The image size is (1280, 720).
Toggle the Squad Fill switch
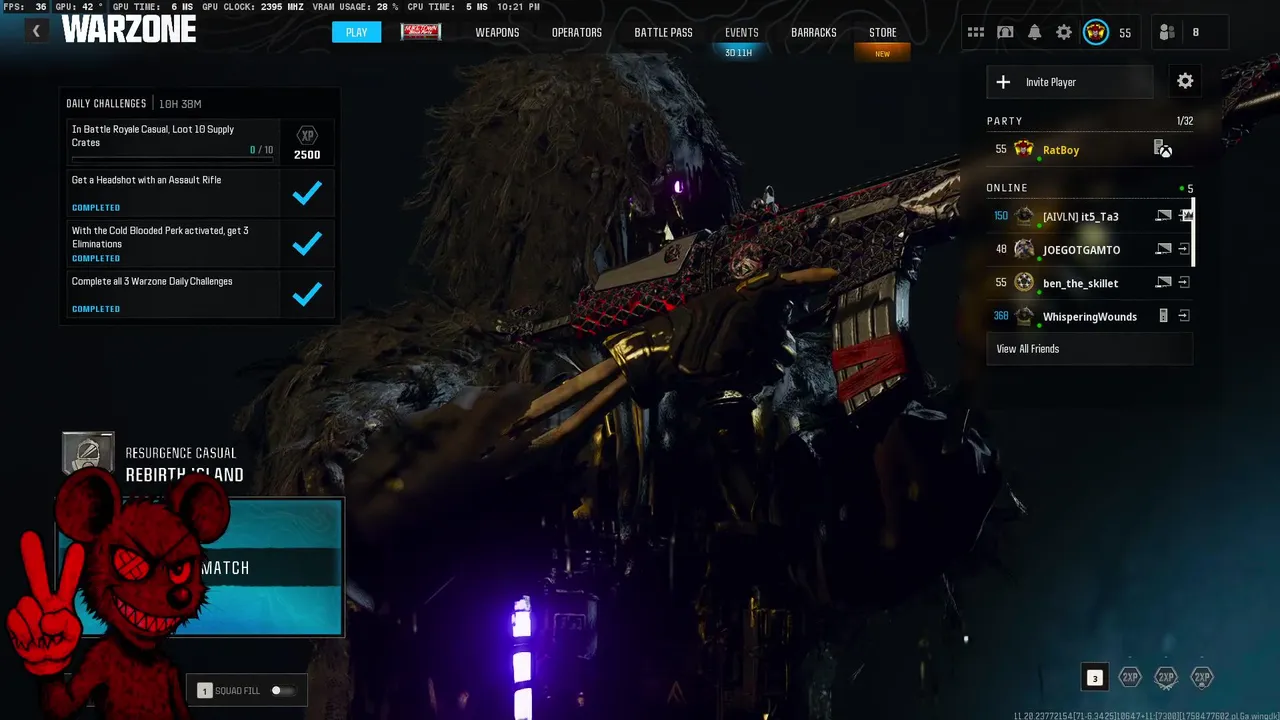pos(283,690)
